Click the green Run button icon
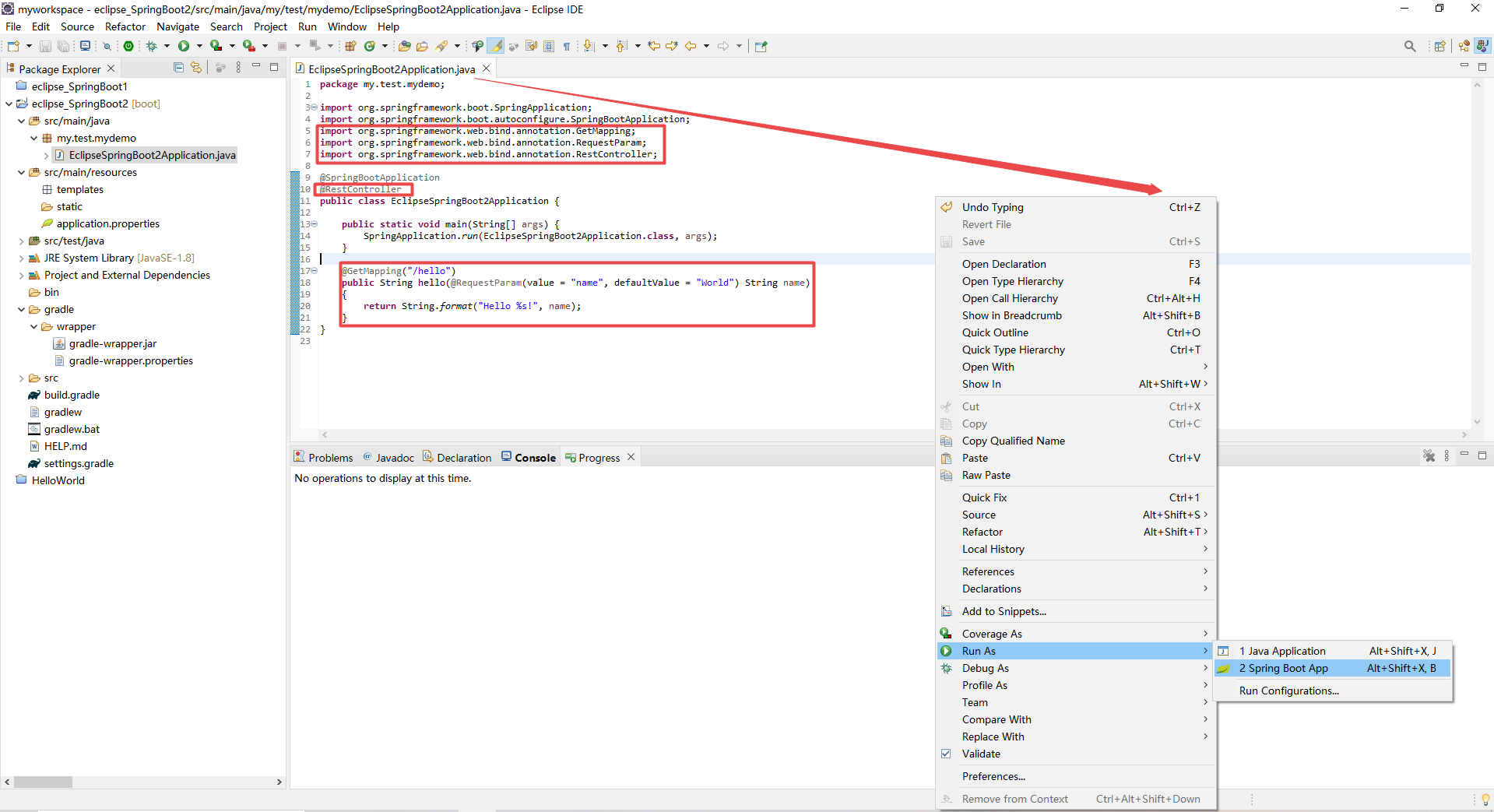Viewport: 1494px width, 812px height. tap(184, 46)
